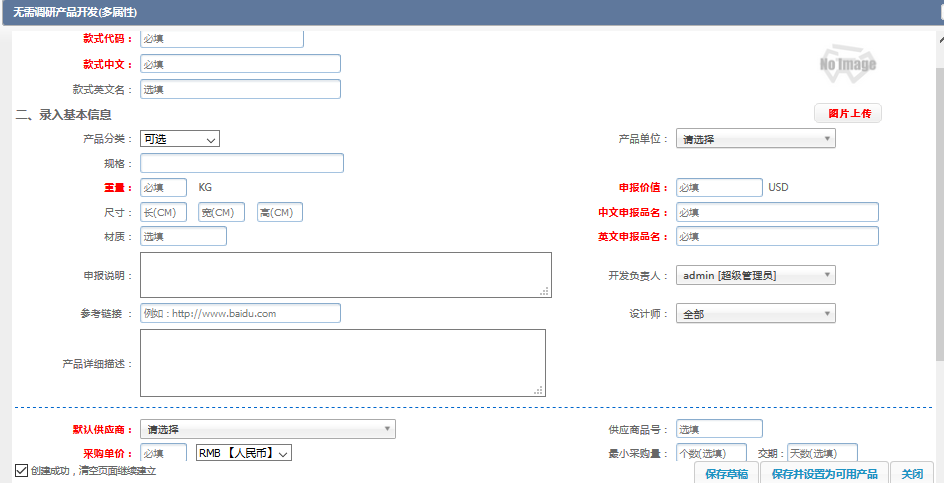Click into the 款式英文名 field

tap(240, 89)
